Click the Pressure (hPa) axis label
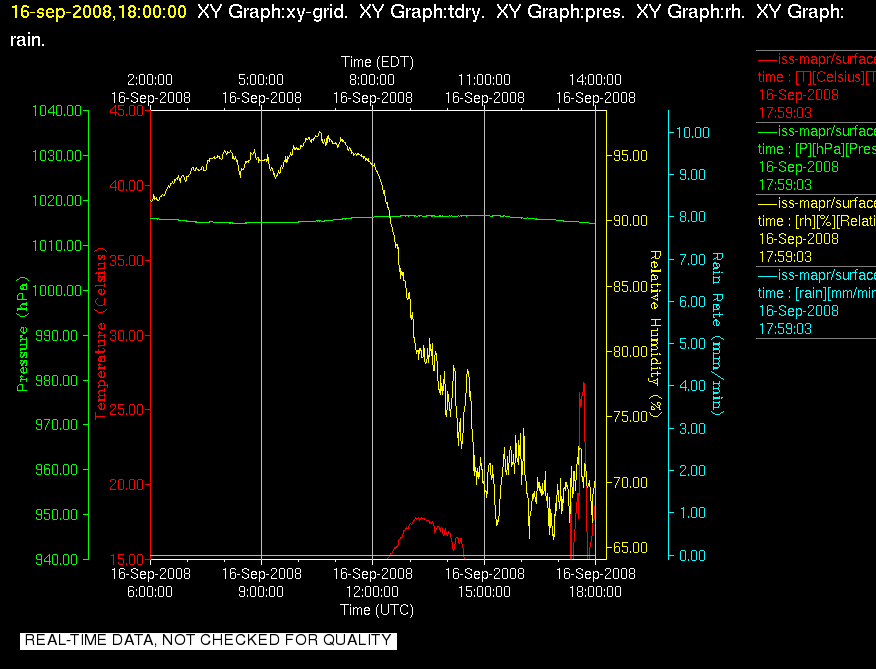Viewport: 876px width, 669px height. point(22,334)
